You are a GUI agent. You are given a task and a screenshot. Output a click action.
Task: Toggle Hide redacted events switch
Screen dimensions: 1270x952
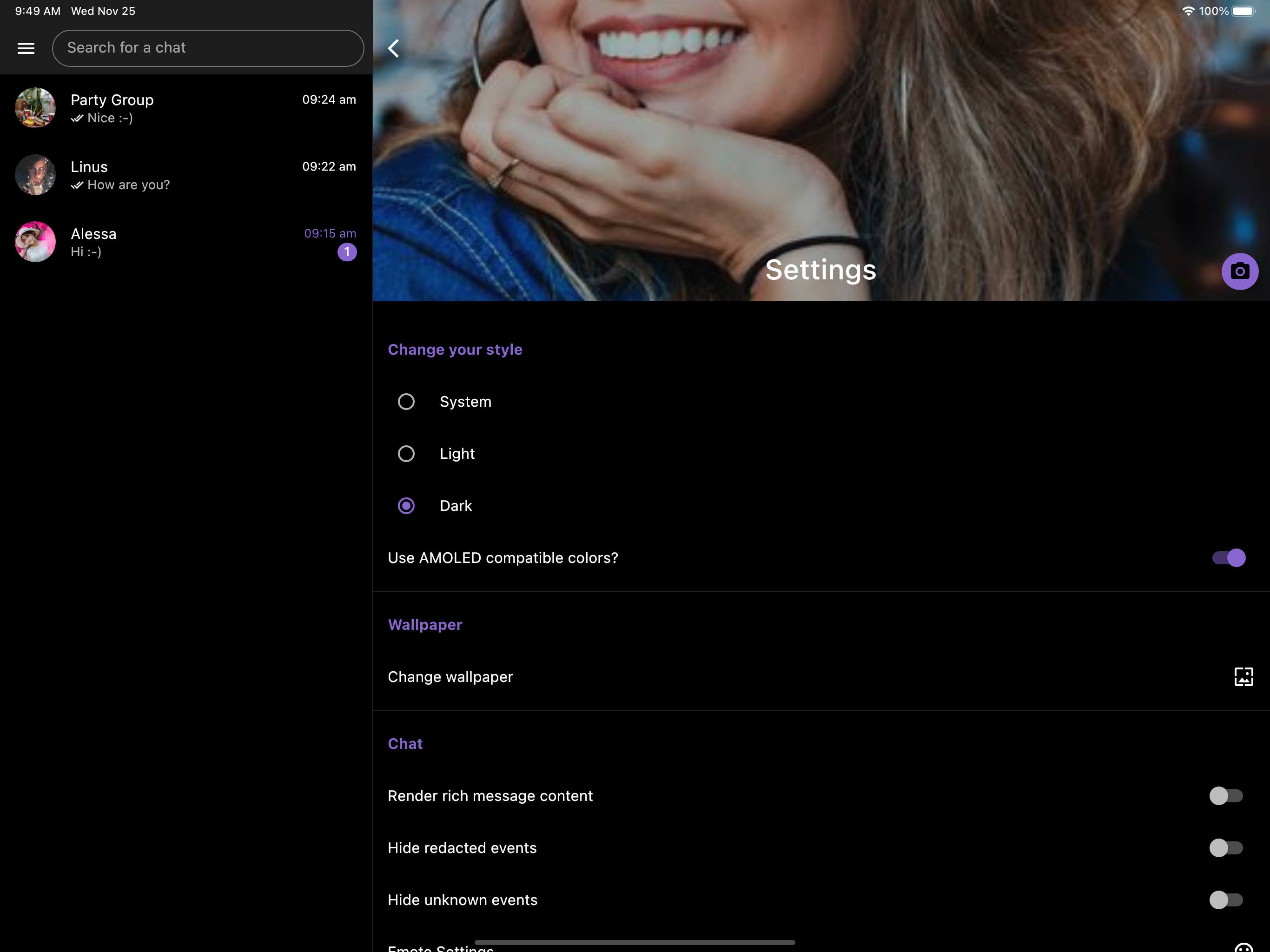point(1225,847)
